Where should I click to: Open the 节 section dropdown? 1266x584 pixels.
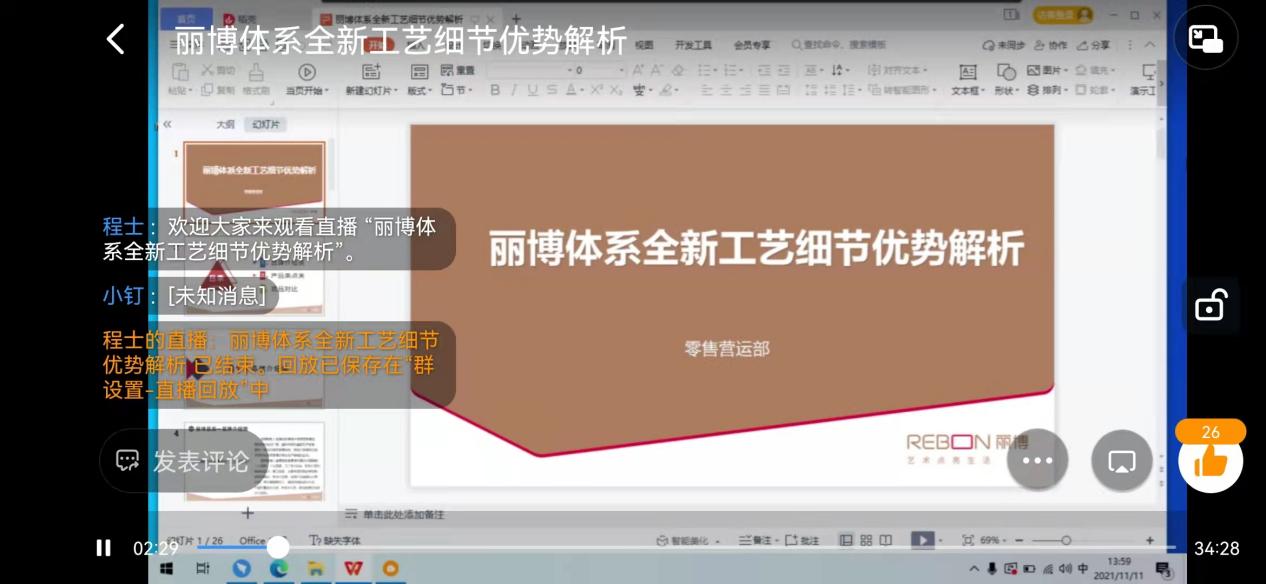[x=457, y=91]
